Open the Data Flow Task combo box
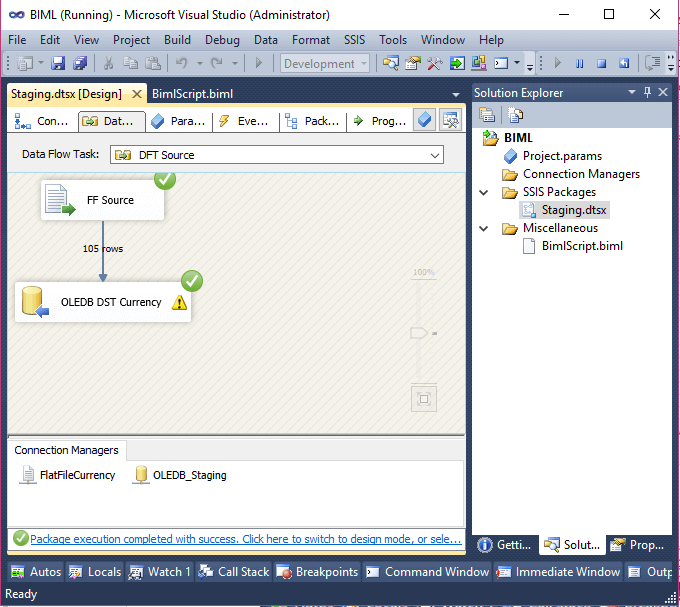 point(277,155)
